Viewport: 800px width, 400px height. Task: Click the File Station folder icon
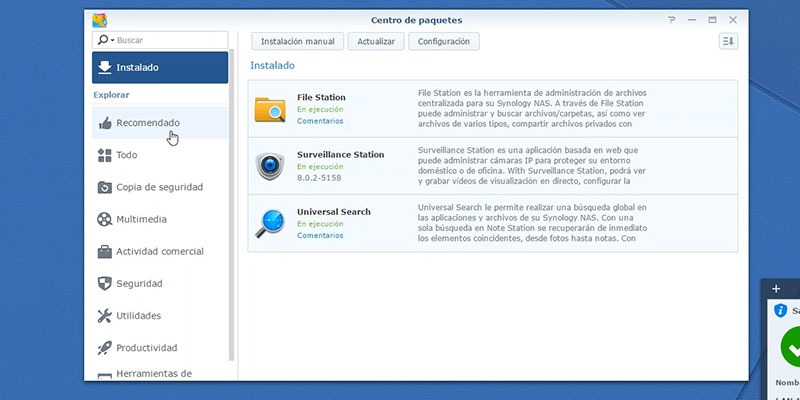click(x=270, y=109)
